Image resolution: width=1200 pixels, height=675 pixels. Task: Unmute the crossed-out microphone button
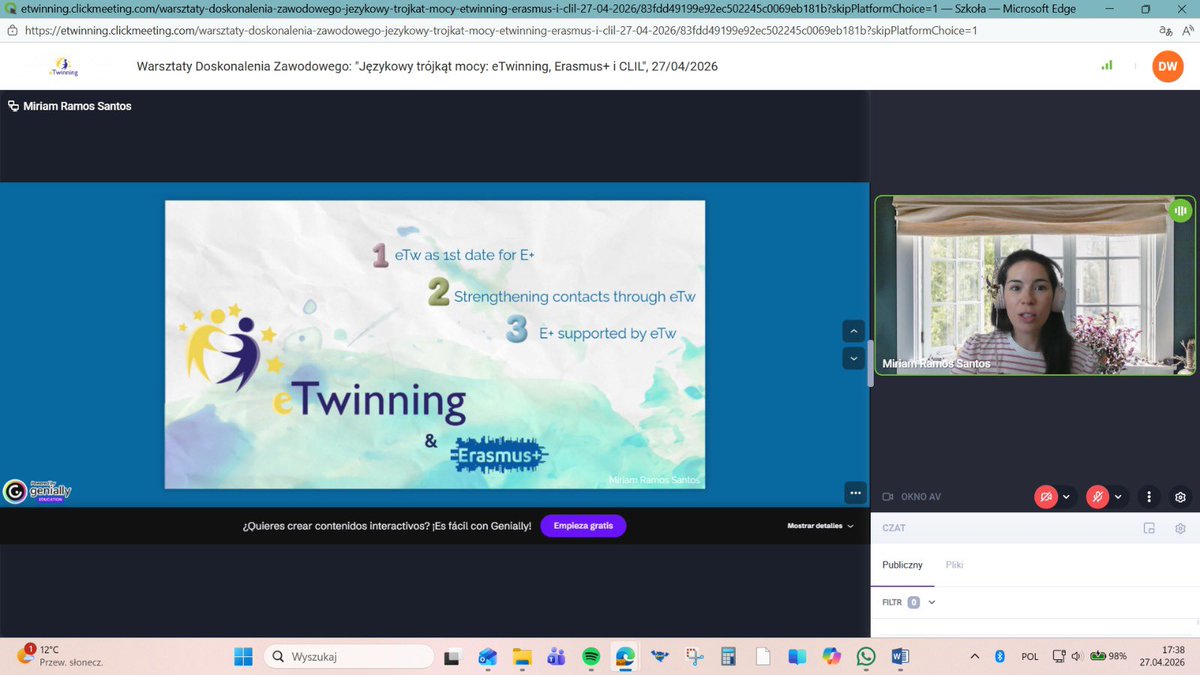coord(1097,496)
